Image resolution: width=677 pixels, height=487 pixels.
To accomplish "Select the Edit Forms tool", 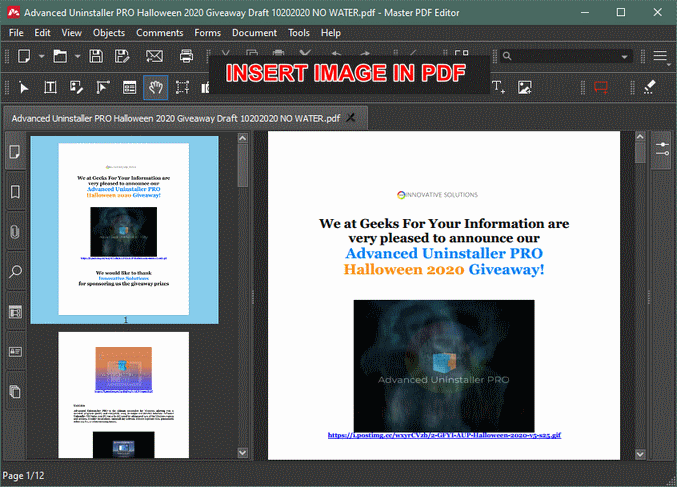I will 76,88.
